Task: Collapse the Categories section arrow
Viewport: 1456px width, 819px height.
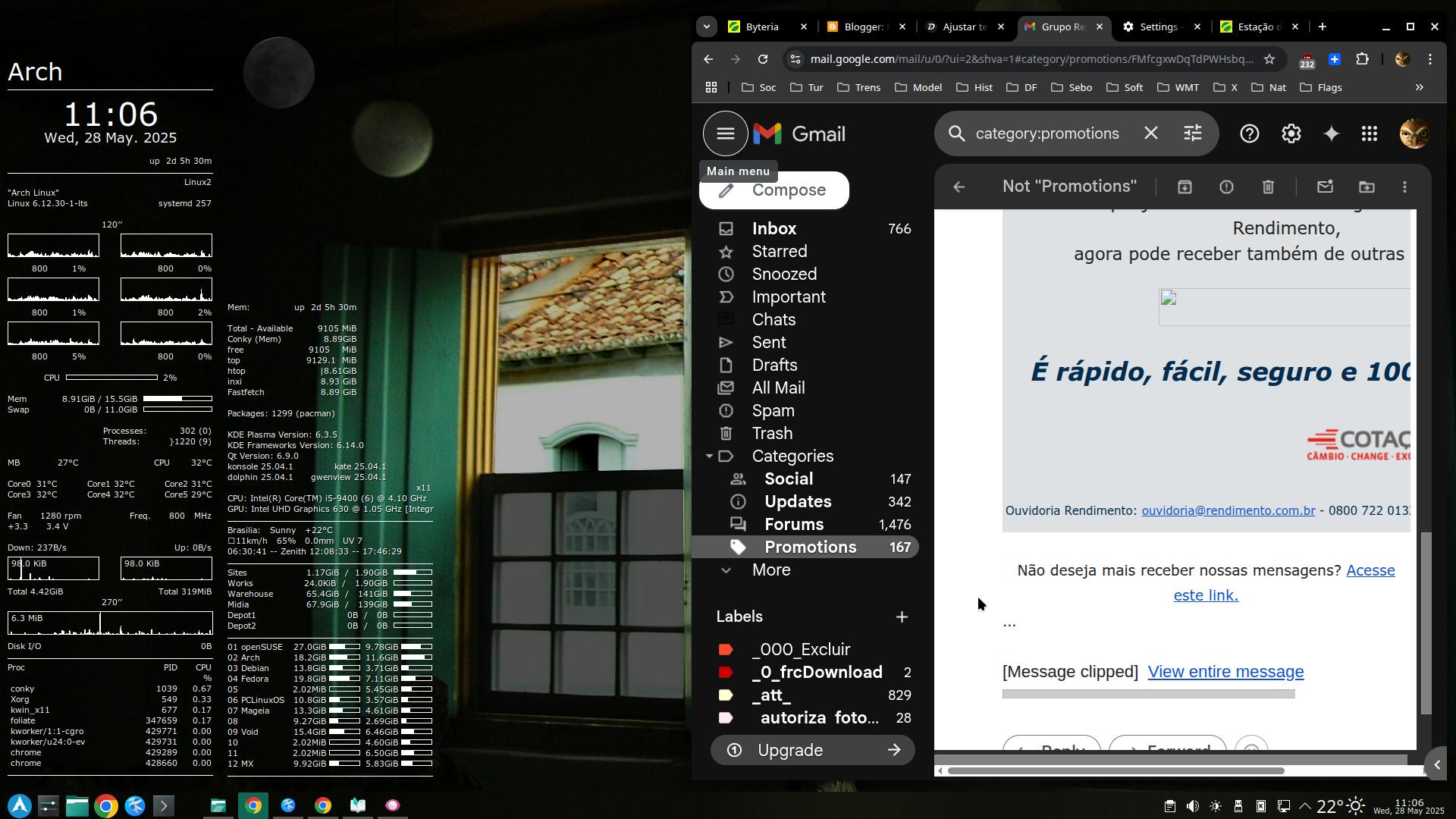Action: pyautogui.click(x=709, y=457)
